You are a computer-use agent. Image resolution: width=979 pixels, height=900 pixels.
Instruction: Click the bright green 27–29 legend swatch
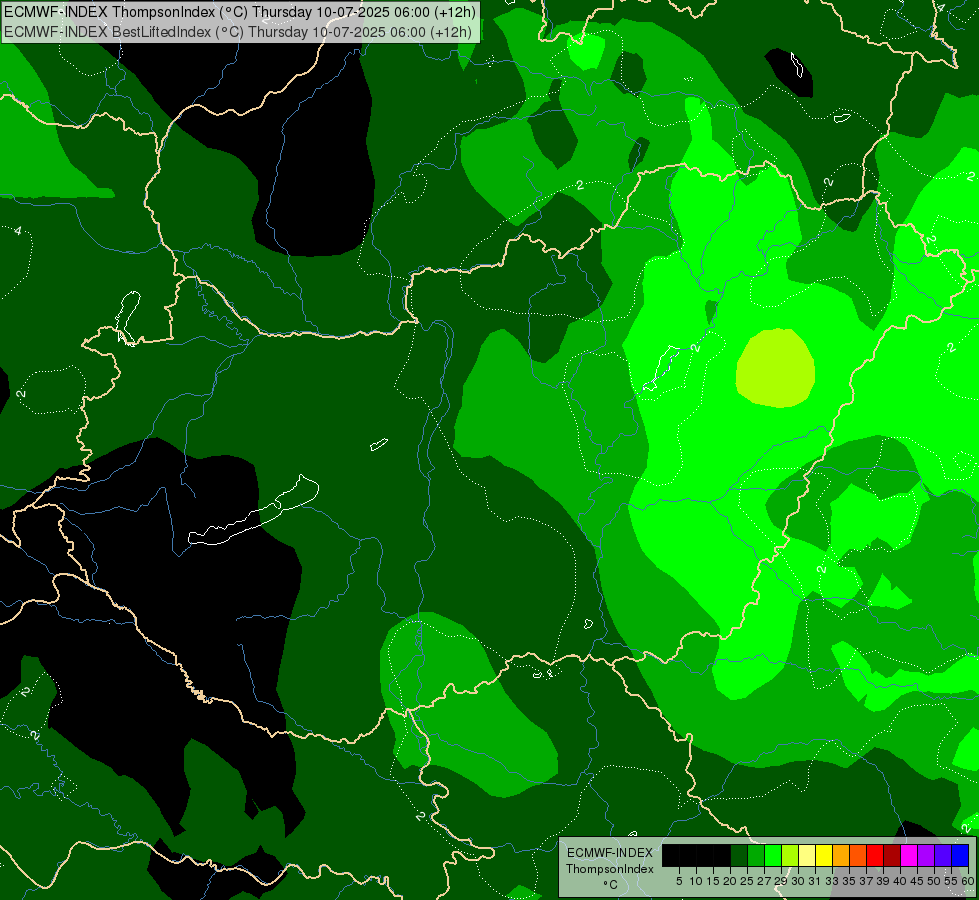[x=773, y=855]
